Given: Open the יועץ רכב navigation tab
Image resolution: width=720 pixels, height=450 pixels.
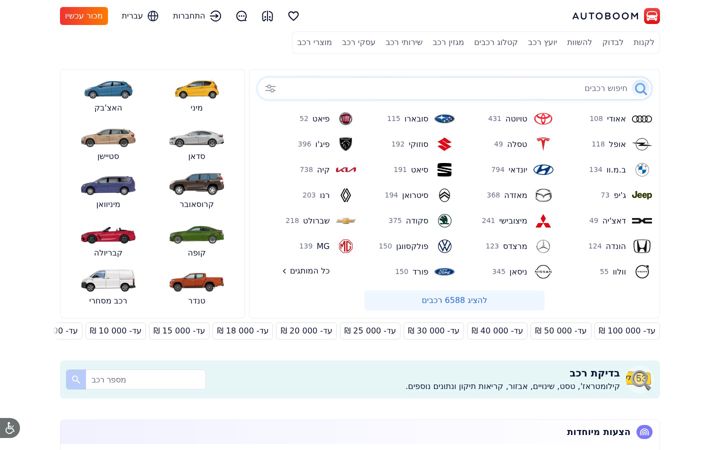Looking at the screenshot, I should pos(542,42).
